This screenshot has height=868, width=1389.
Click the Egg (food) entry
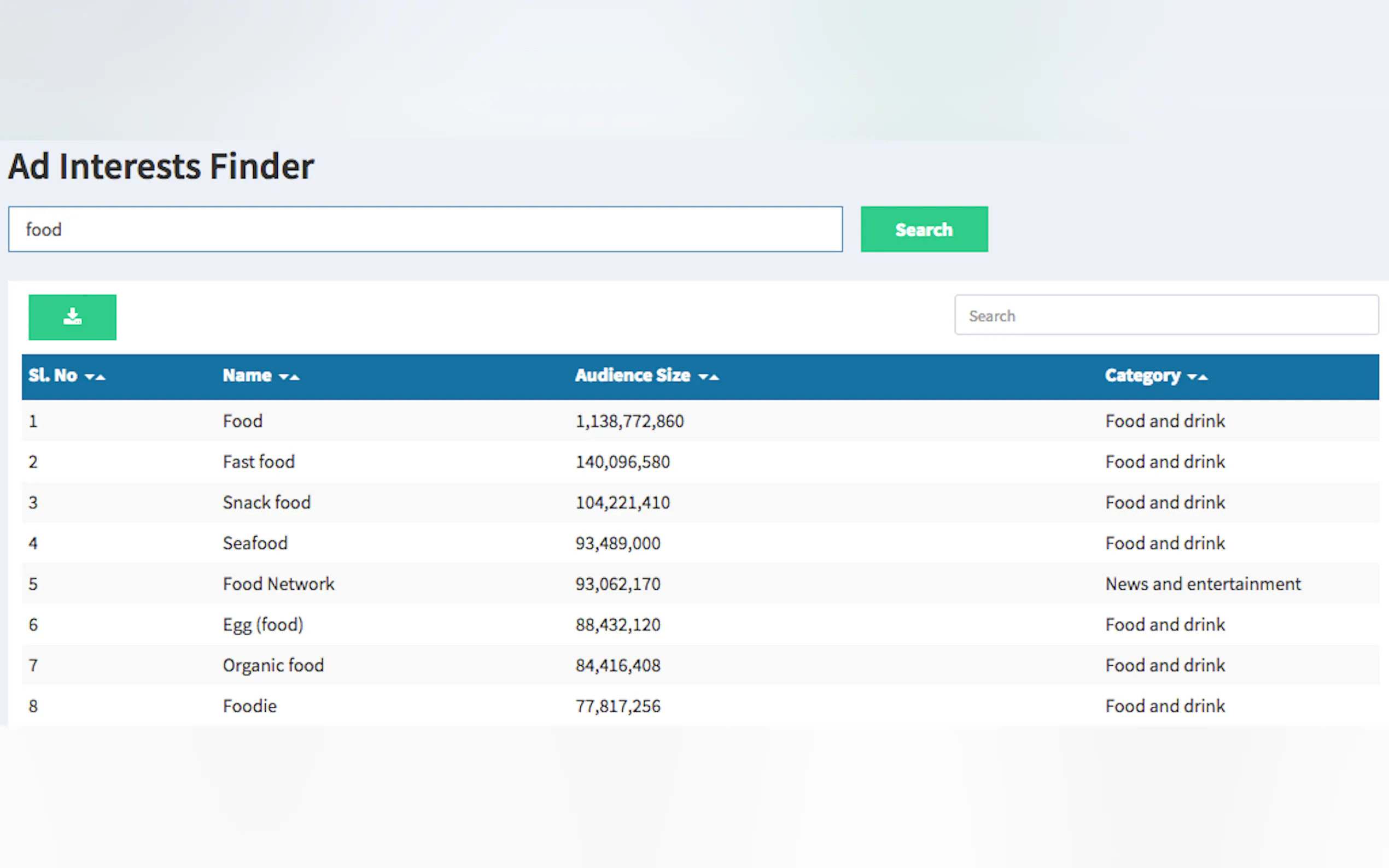tap(263, 625)
